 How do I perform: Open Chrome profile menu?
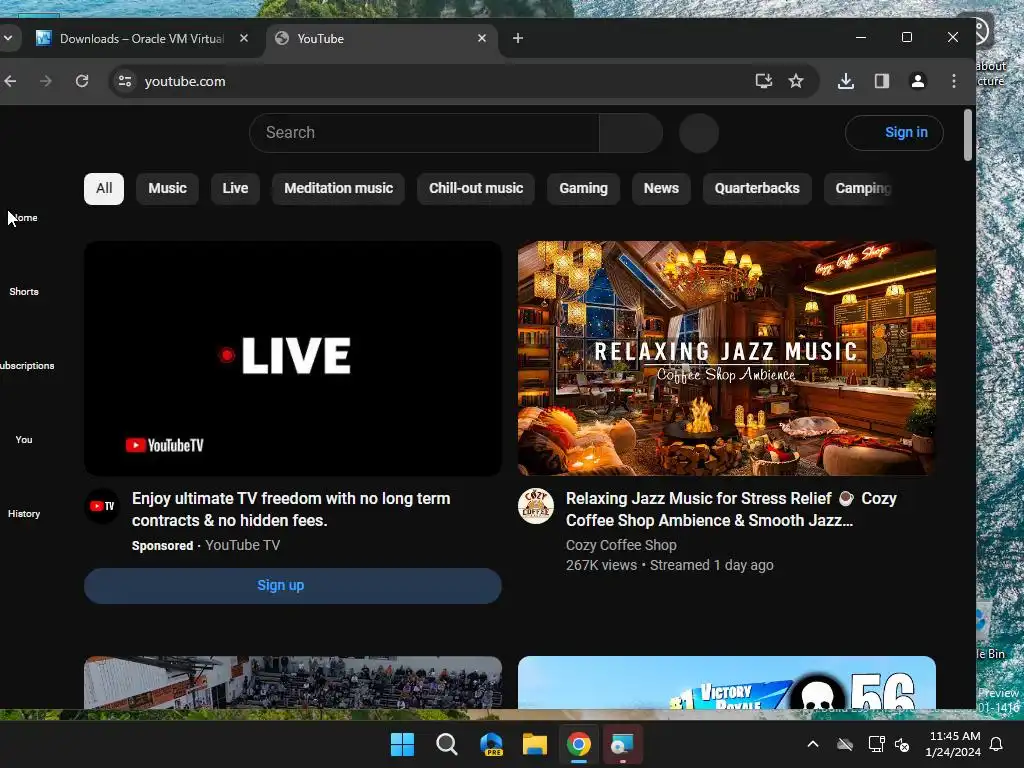click(918, 81)
